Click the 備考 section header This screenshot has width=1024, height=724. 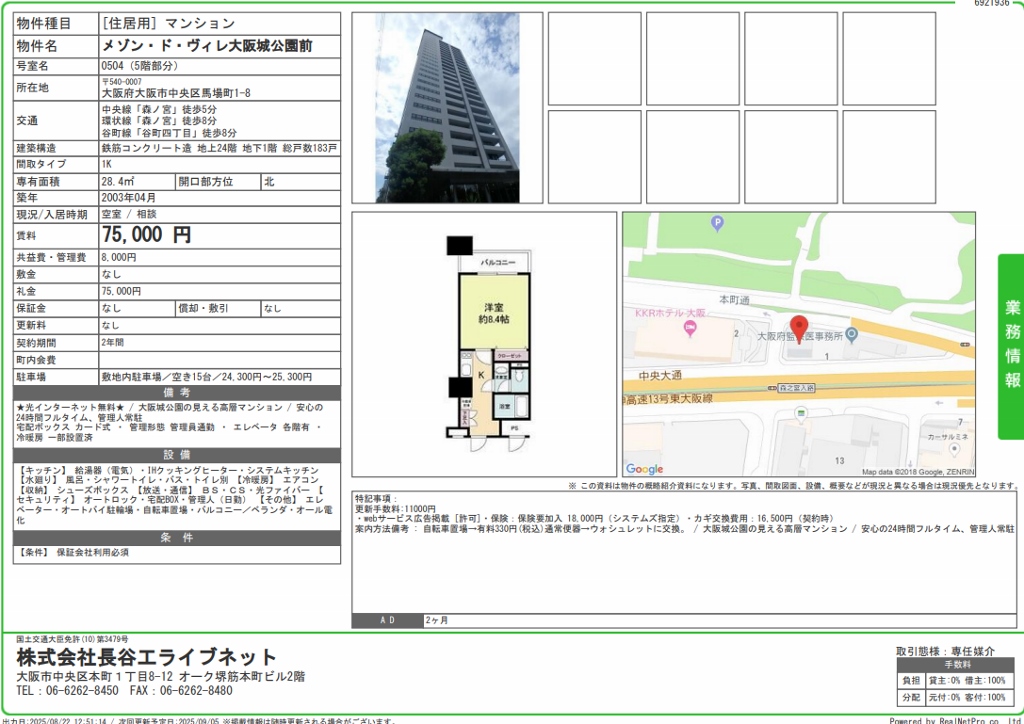(x=176, y=393)
